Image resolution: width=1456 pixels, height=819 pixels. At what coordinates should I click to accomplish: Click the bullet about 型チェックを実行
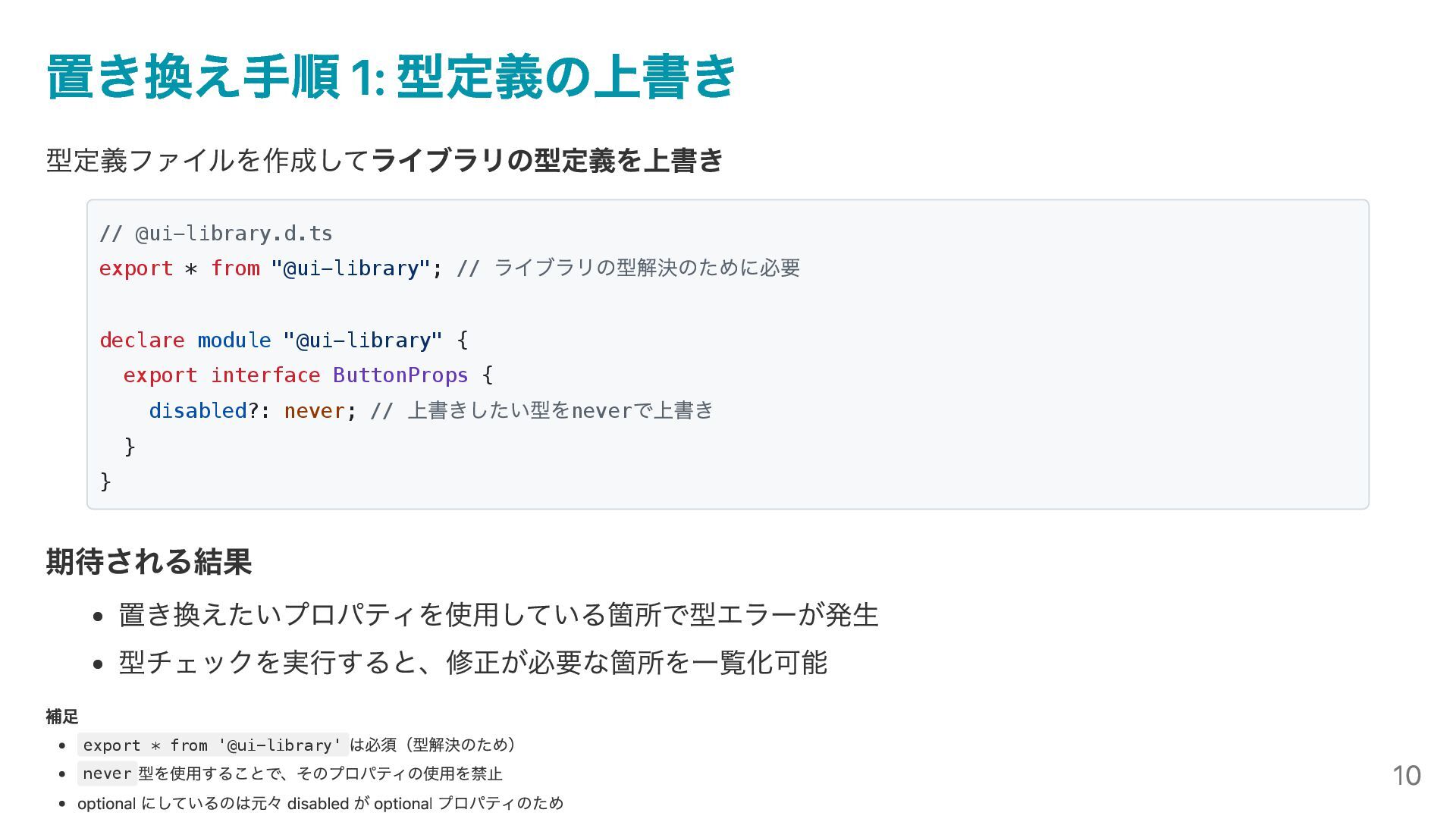[x=472, y=663]
